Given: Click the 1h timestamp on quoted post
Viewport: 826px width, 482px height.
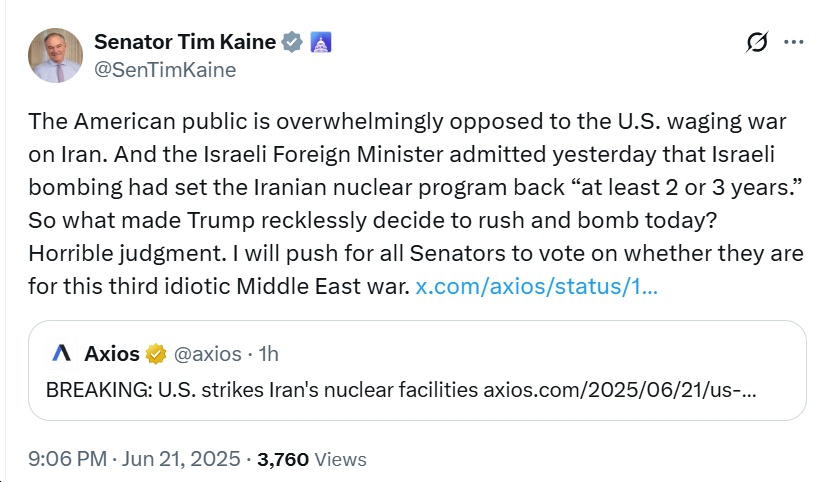Looking at the screenshot, I should 269,354.
